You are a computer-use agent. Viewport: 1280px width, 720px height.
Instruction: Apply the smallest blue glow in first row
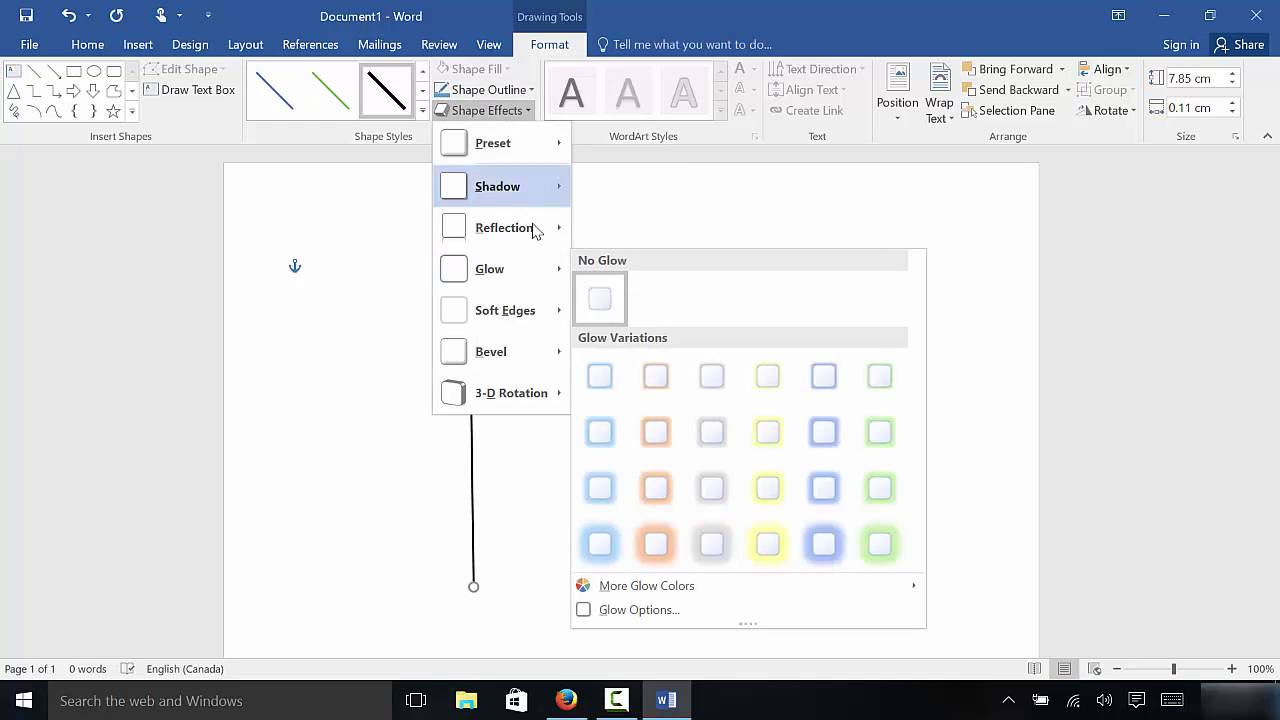tap(600, 376)
